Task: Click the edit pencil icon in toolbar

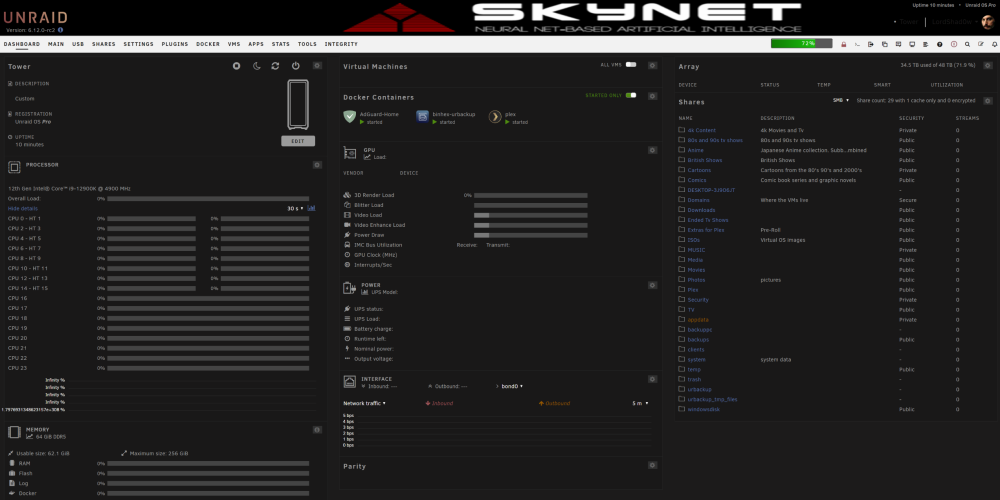Action: 981,45
